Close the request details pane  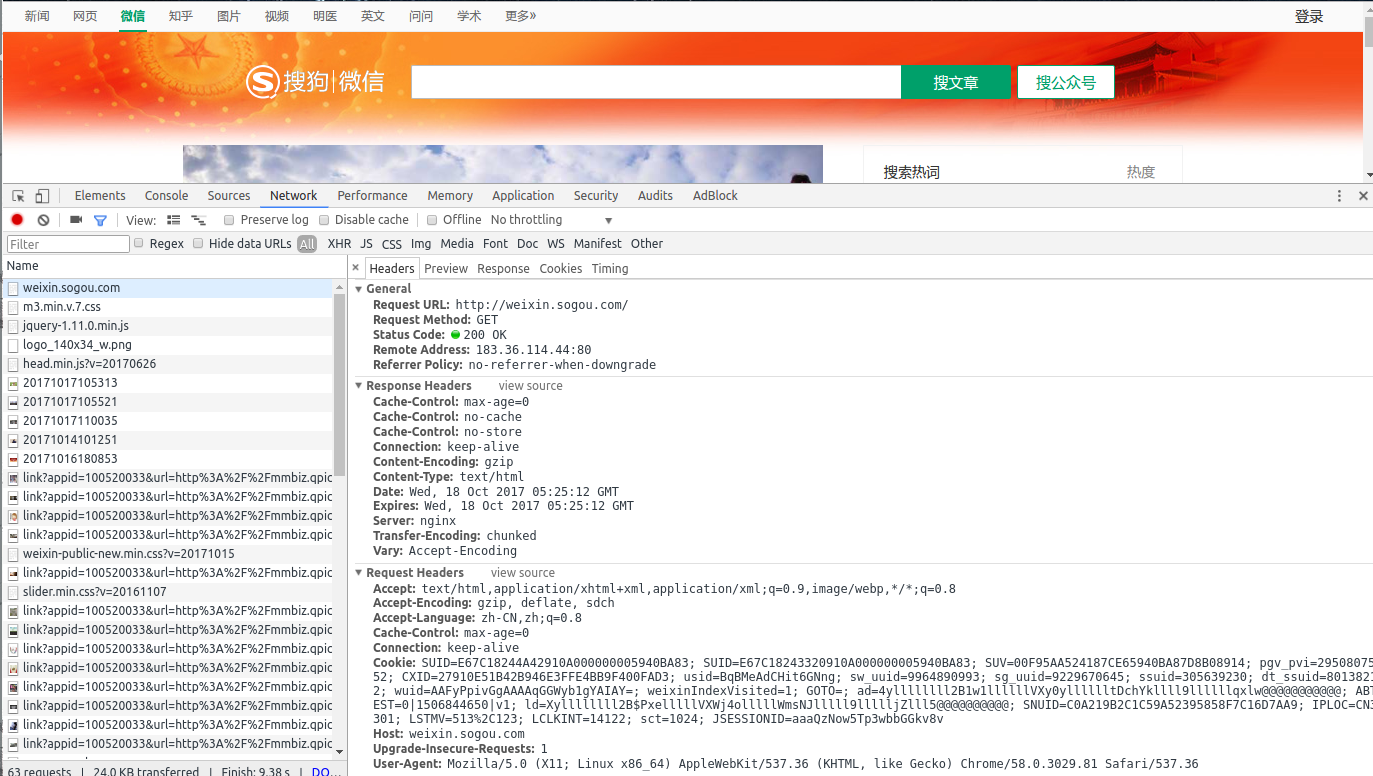pyautogui.click(x=356, y=268)
